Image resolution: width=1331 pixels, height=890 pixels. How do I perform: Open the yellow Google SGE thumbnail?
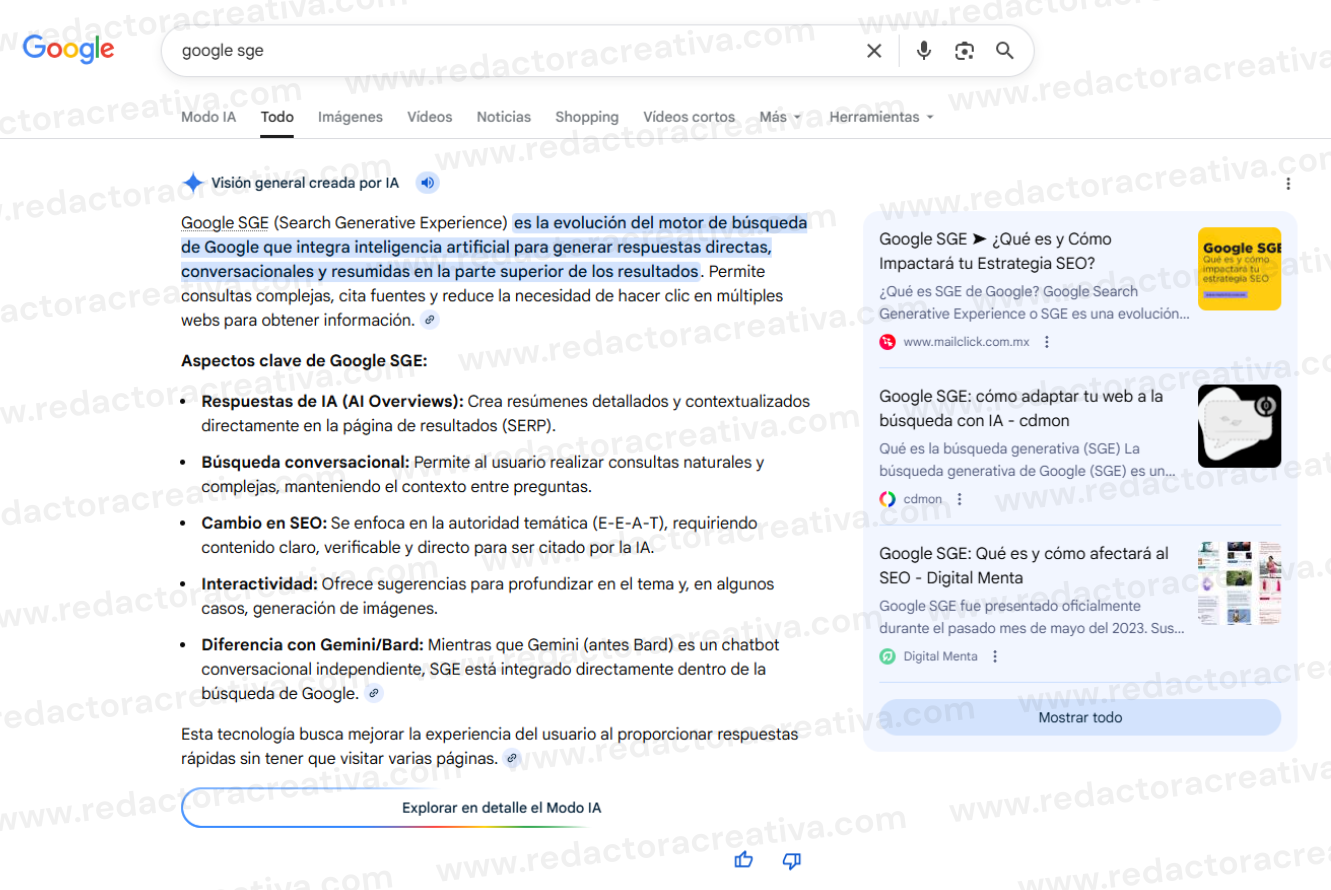(1239, 269)
